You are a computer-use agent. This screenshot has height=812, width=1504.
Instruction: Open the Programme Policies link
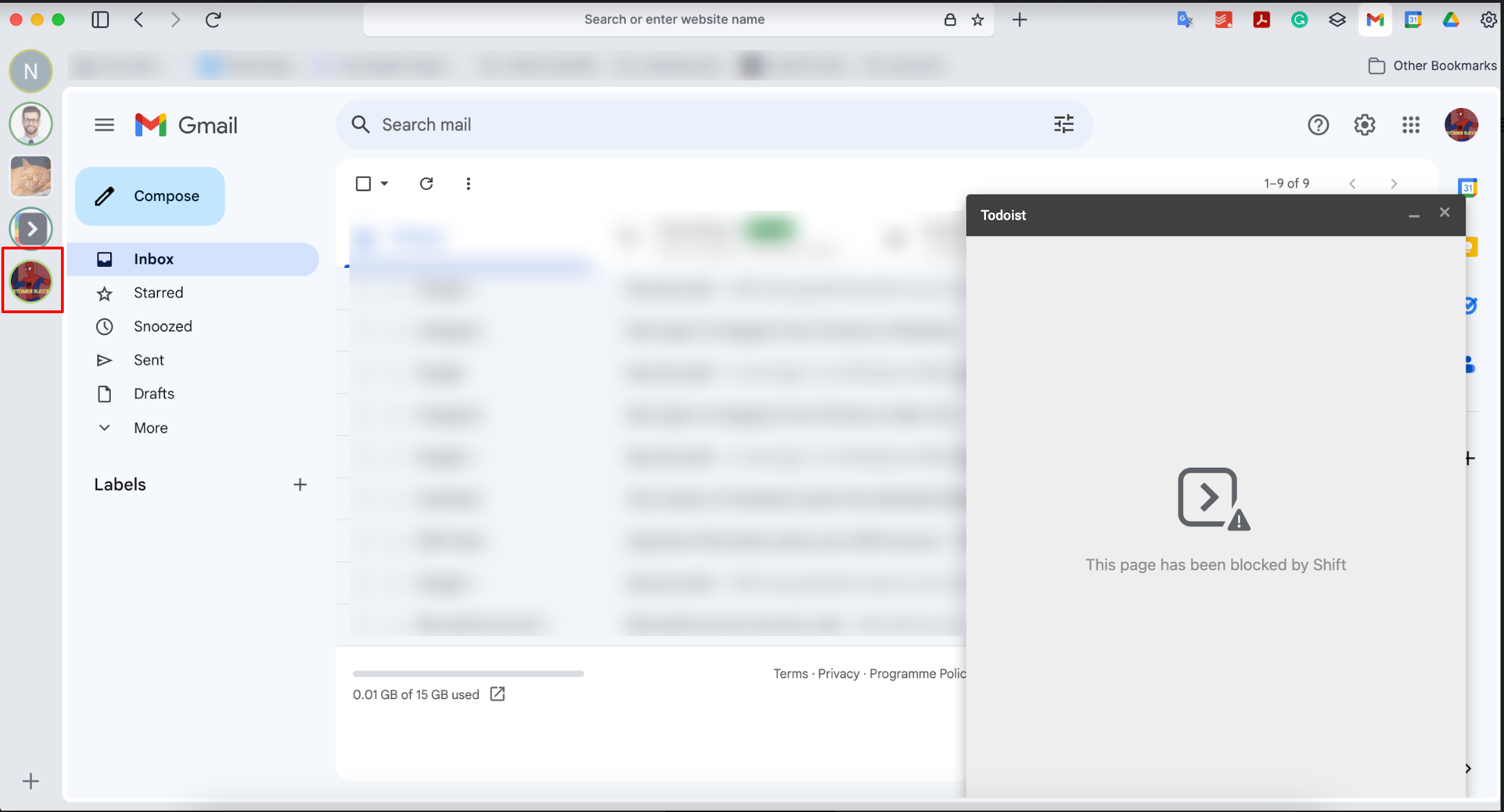918,674
